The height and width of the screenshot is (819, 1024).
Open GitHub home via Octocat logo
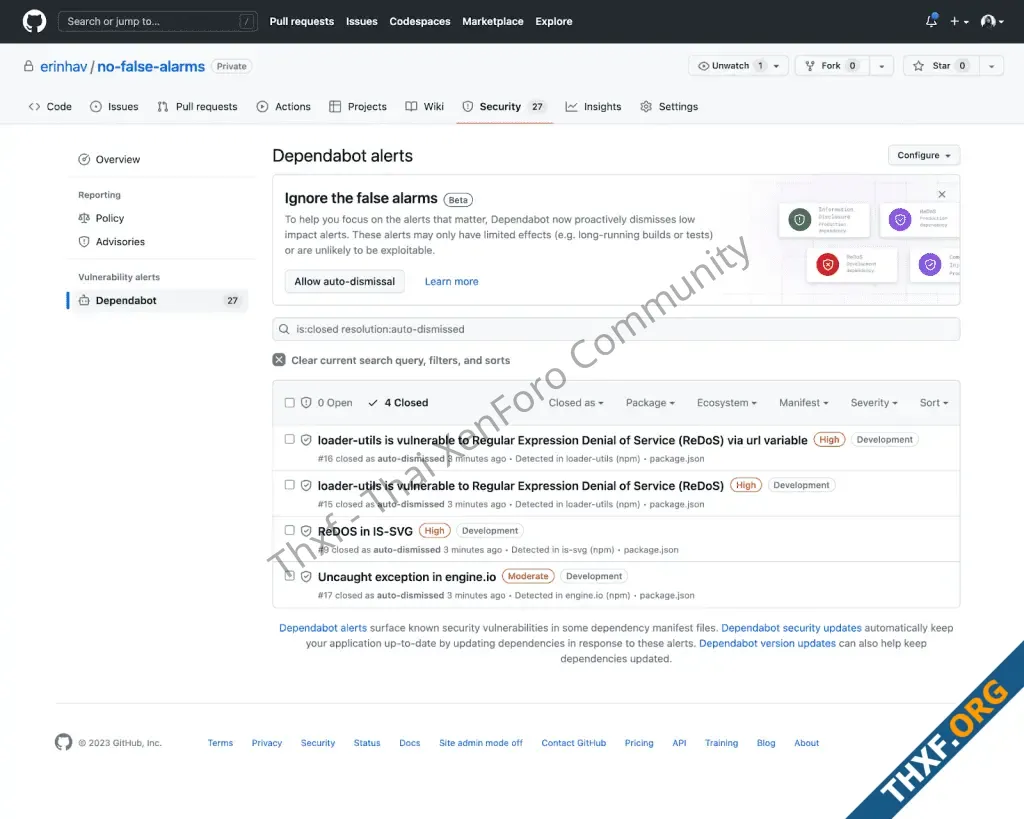pos(34,21)
